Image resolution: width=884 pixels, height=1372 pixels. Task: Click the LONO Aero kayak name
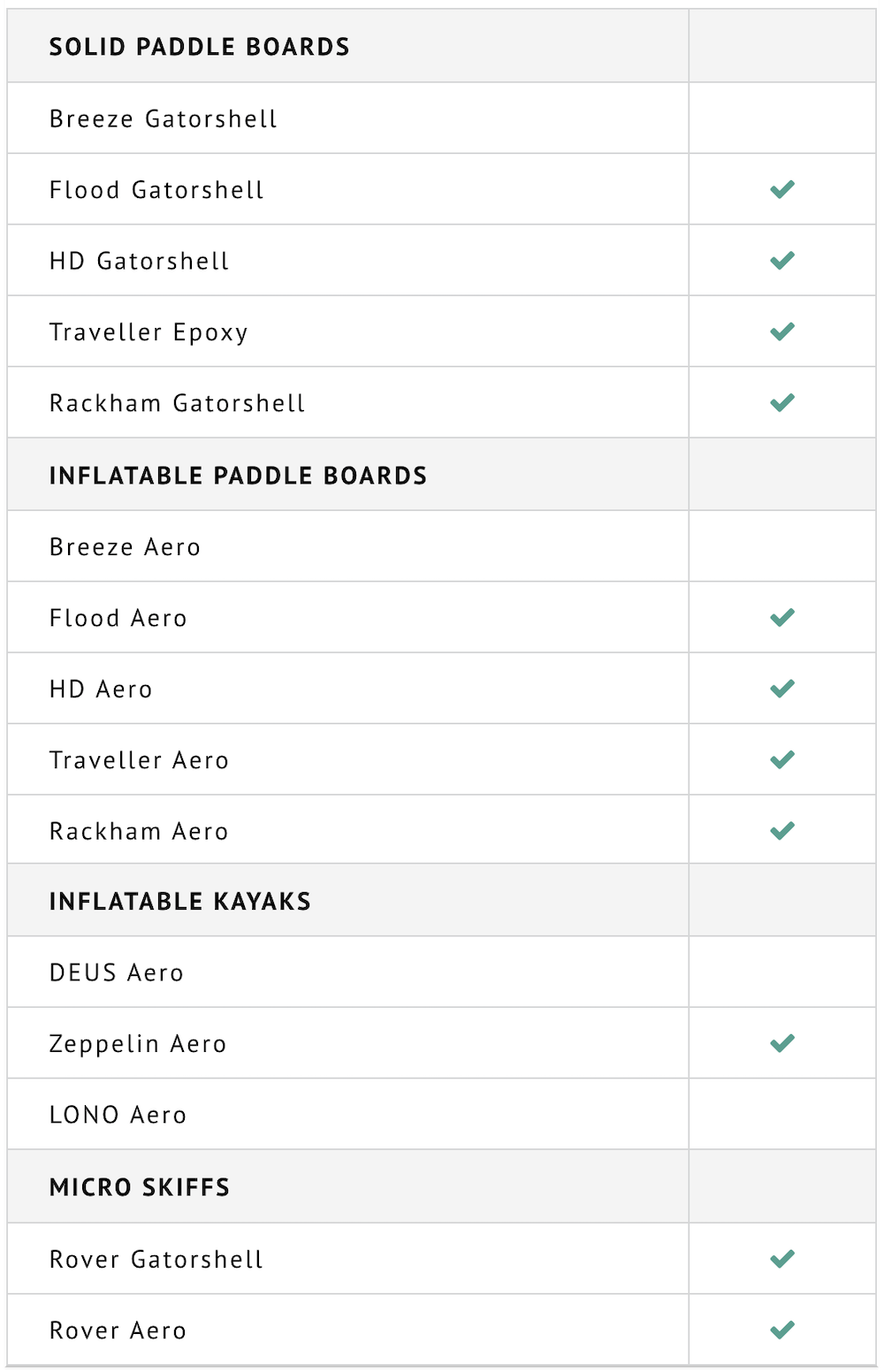(x=118, y=1116)
